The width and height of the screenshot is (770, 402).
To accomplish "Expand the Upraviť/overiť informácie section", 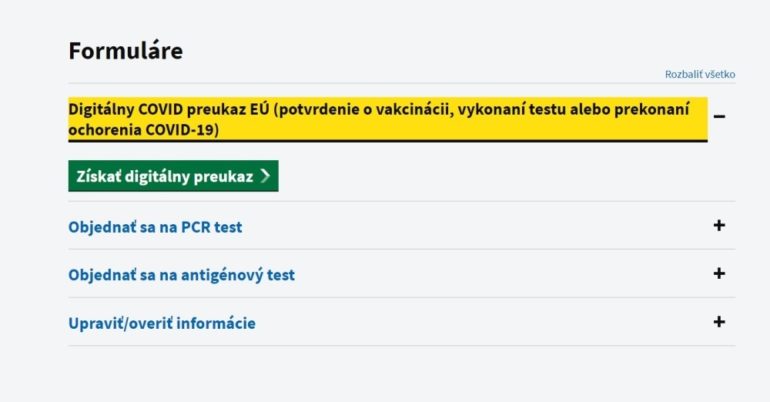I will [162, 323].
